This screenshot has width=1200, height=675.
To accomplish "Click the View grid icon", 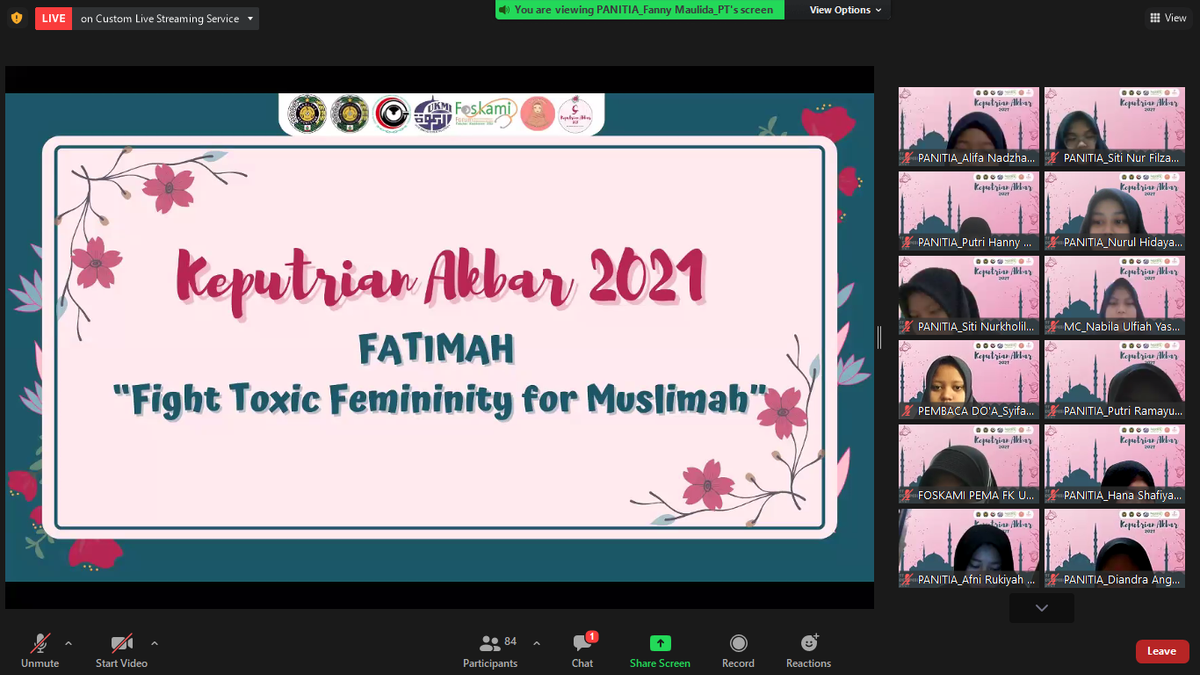I will [x=1168, y=18].
